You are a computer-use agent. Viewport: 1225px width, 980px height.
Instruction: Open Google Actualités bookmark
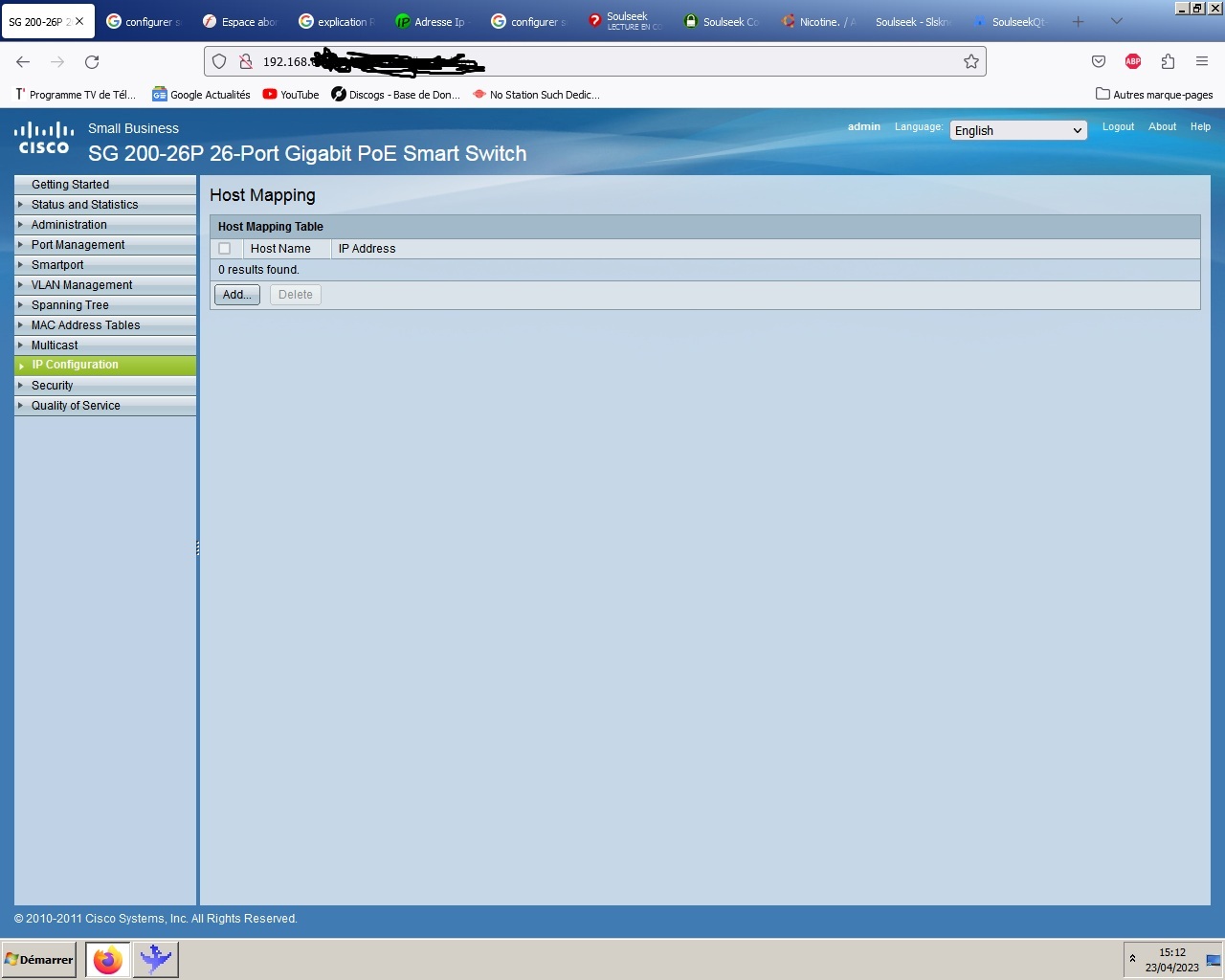coord(202,95)
